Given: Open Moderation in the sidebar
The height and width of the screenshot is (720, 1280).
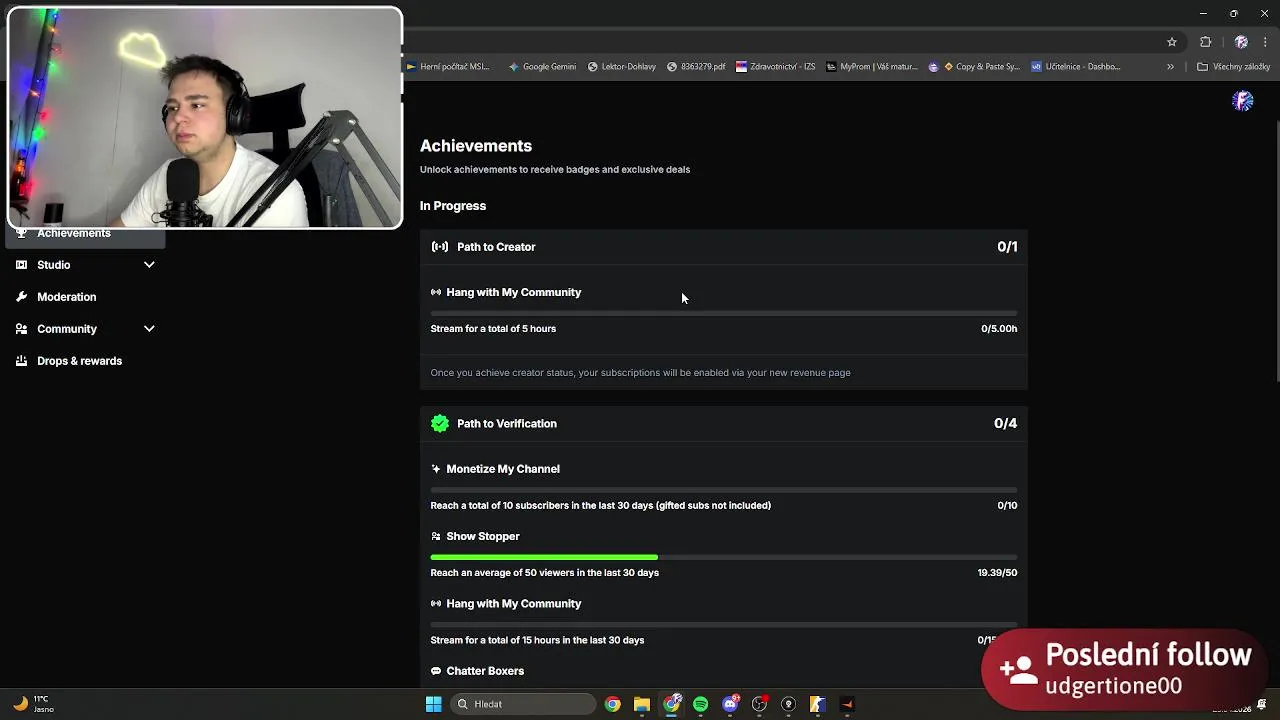Looking at the screenshot, I should coord(66,297).
